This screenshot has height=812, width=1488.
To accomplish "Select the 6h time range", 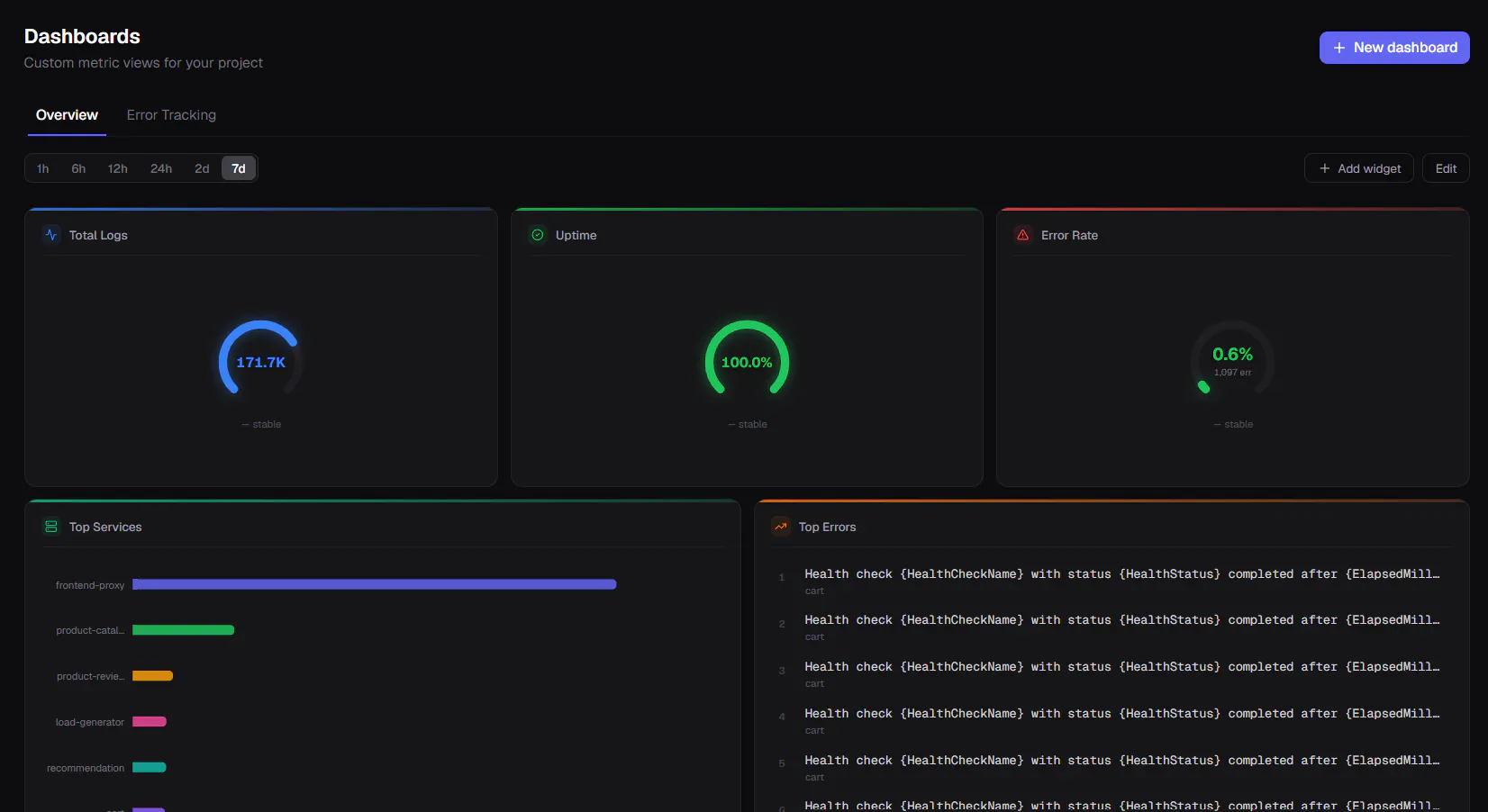I will [x=78, y=168].
